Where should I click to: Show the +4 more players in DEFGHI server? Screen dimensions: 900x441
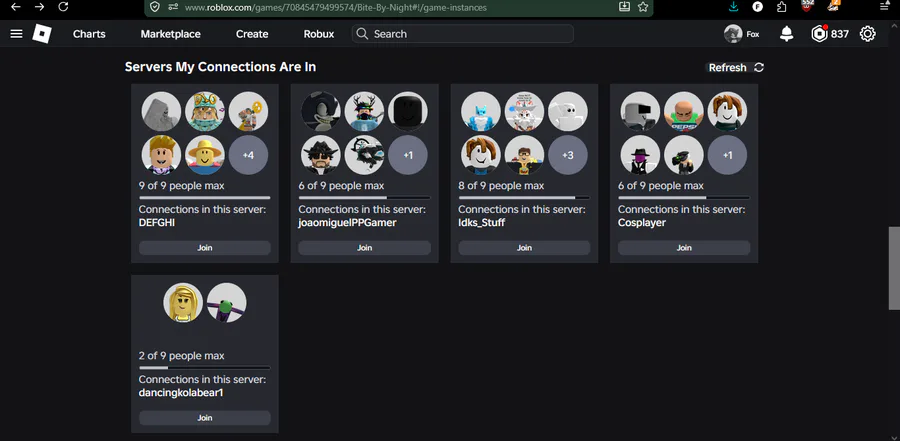click(249, 155)
